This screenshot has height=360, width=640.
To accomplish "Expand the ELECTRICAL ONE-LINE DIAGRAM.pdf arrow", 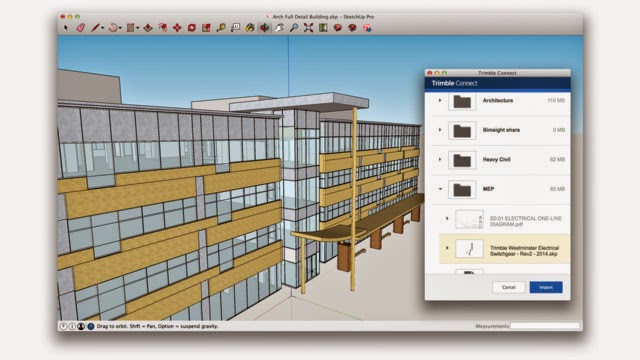I will [x=447, y=219].
